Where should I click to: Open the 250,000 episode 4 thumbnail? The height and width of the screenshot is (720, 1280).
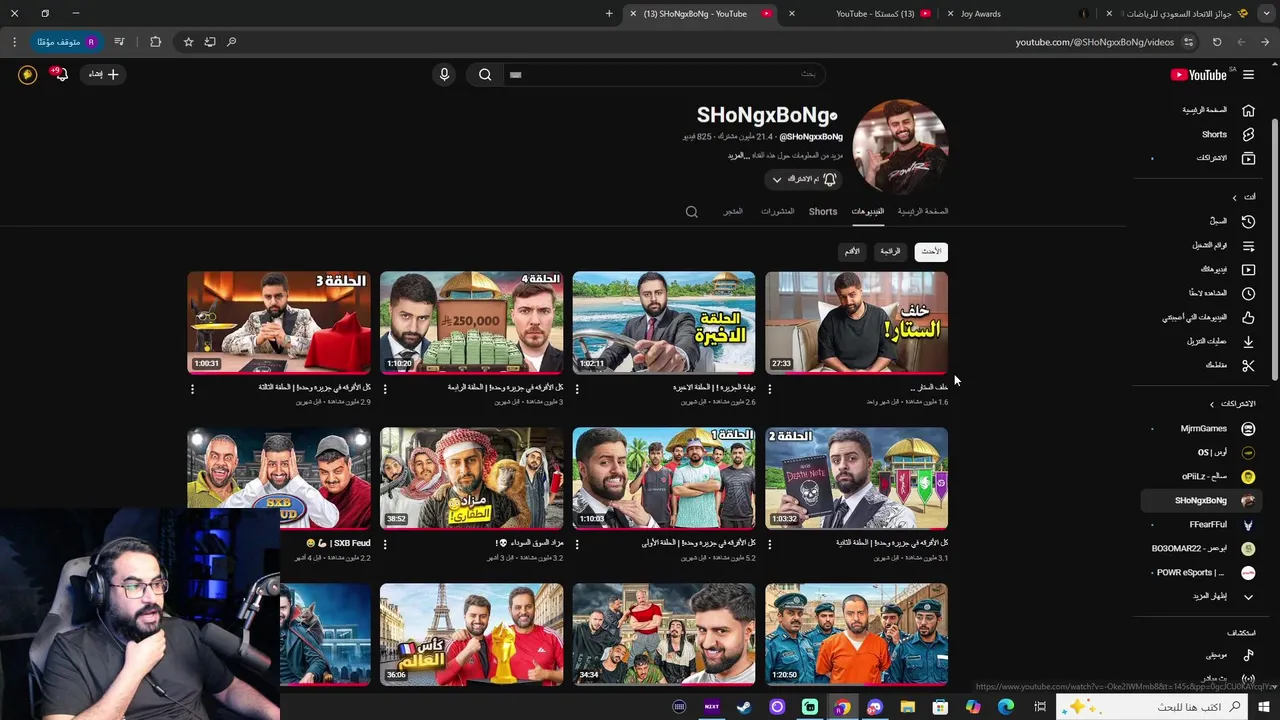point(471,322)
